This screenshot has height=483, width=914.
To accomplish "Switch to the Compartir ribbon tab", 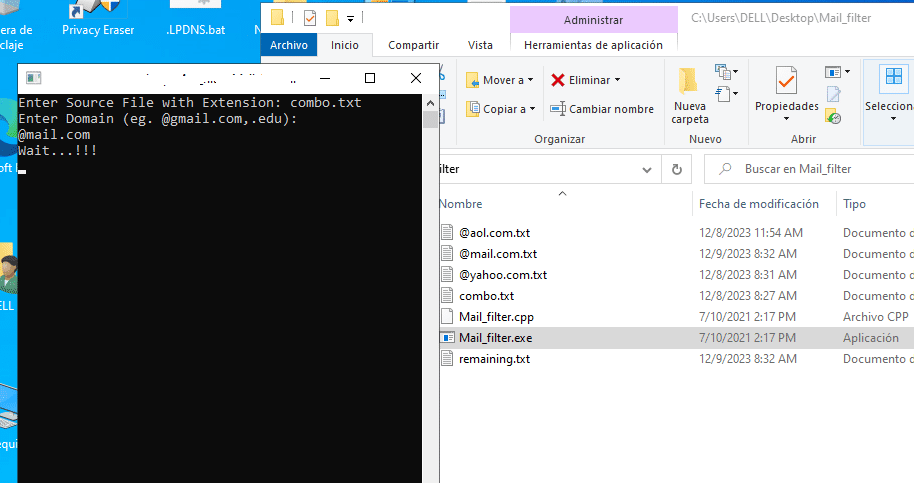I will click(413, 45).
